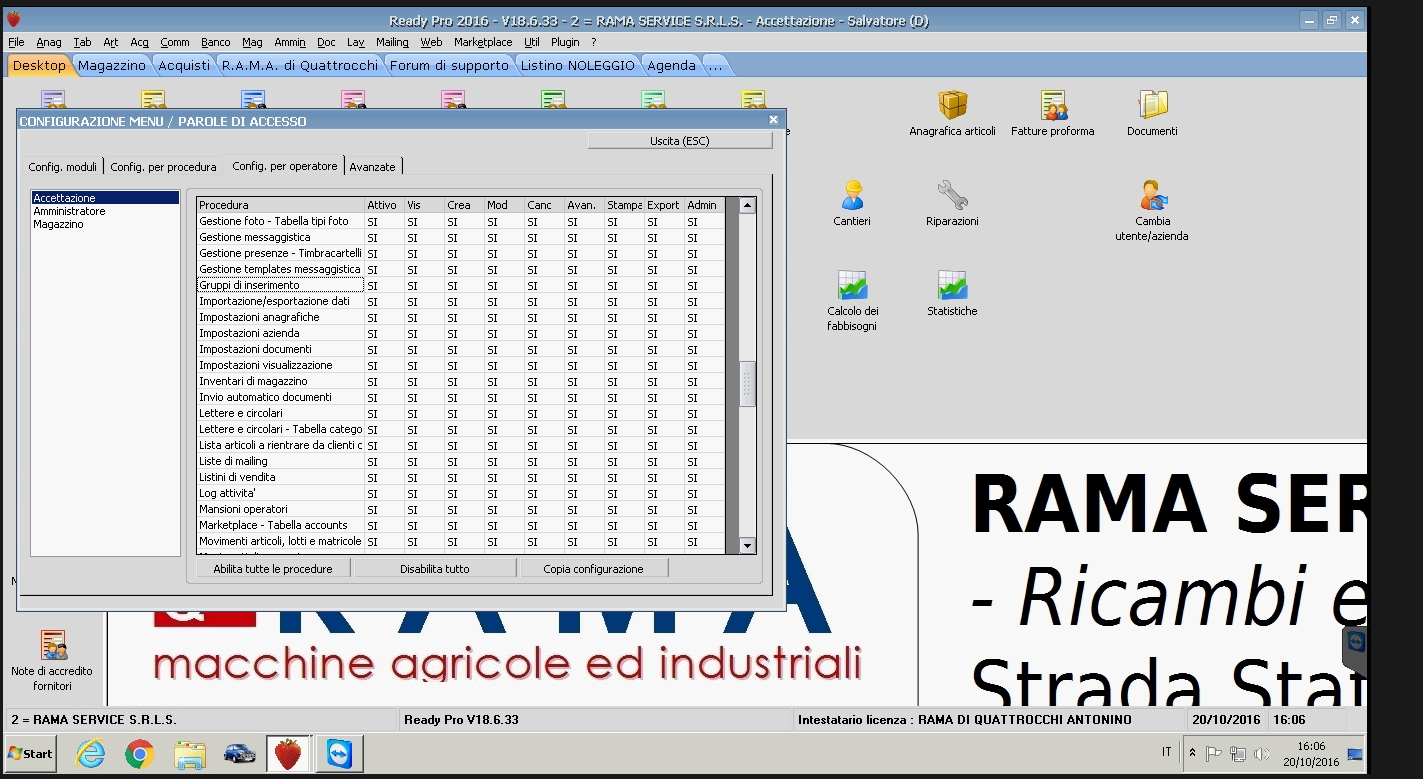Close the Configurazione Menu dialog
Image resolution: width=1423 pixels, height=779 pixels.
pos(773,120)
